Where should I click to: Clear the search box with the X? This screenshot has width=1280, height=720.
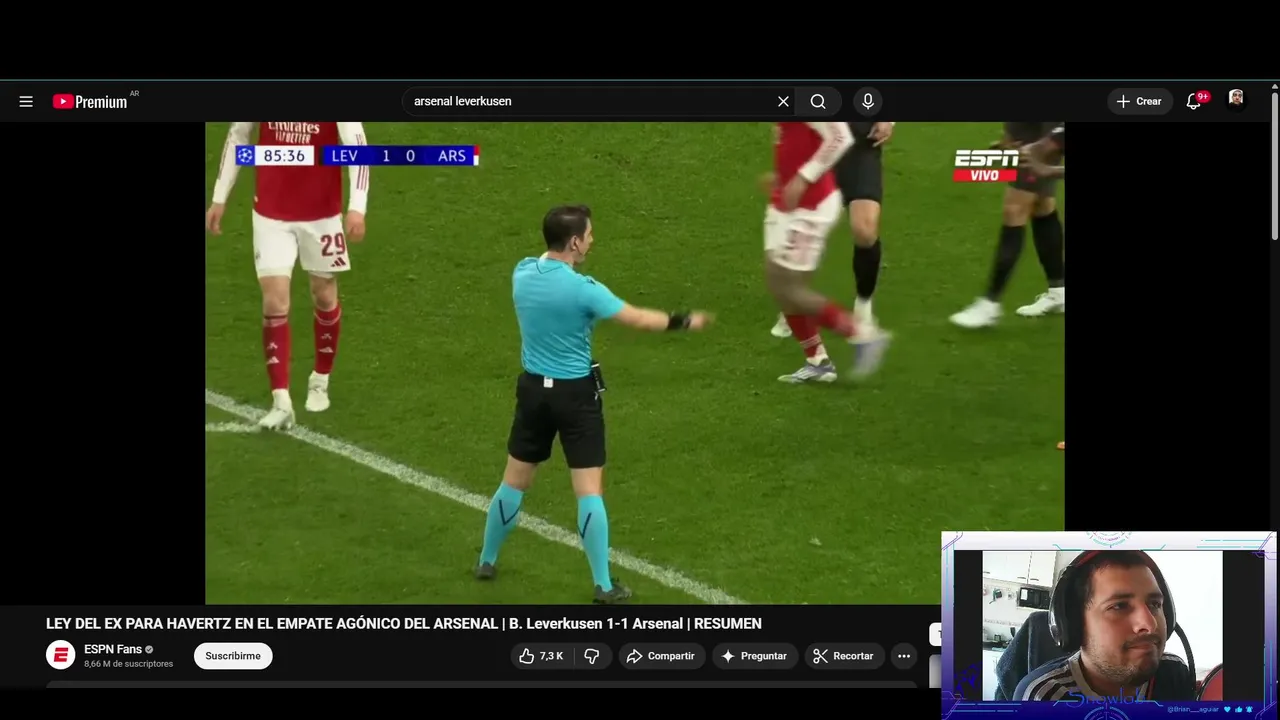[783, 101]
